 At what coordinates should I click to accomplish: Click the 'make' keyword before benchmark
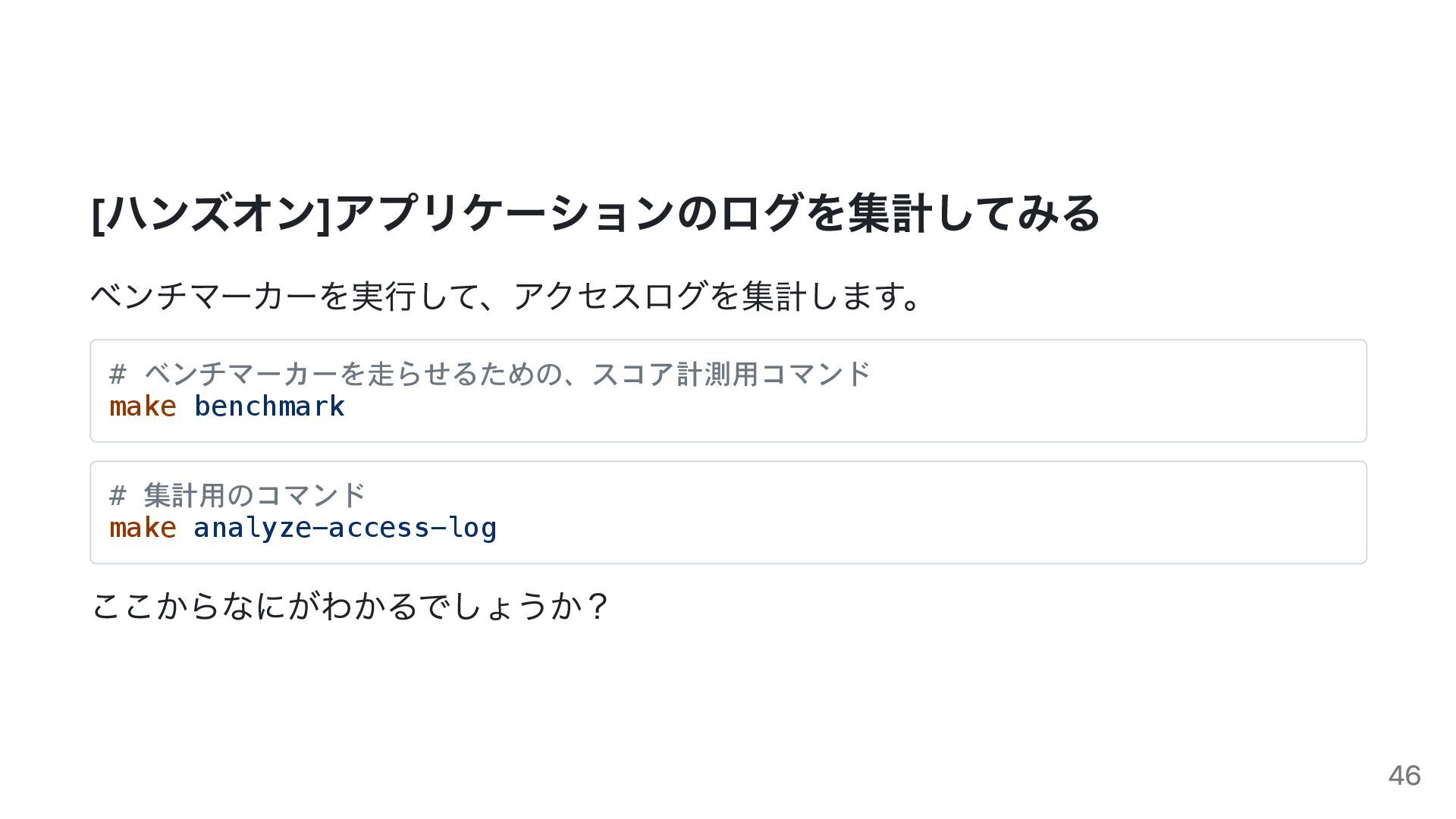coord(143,406)
